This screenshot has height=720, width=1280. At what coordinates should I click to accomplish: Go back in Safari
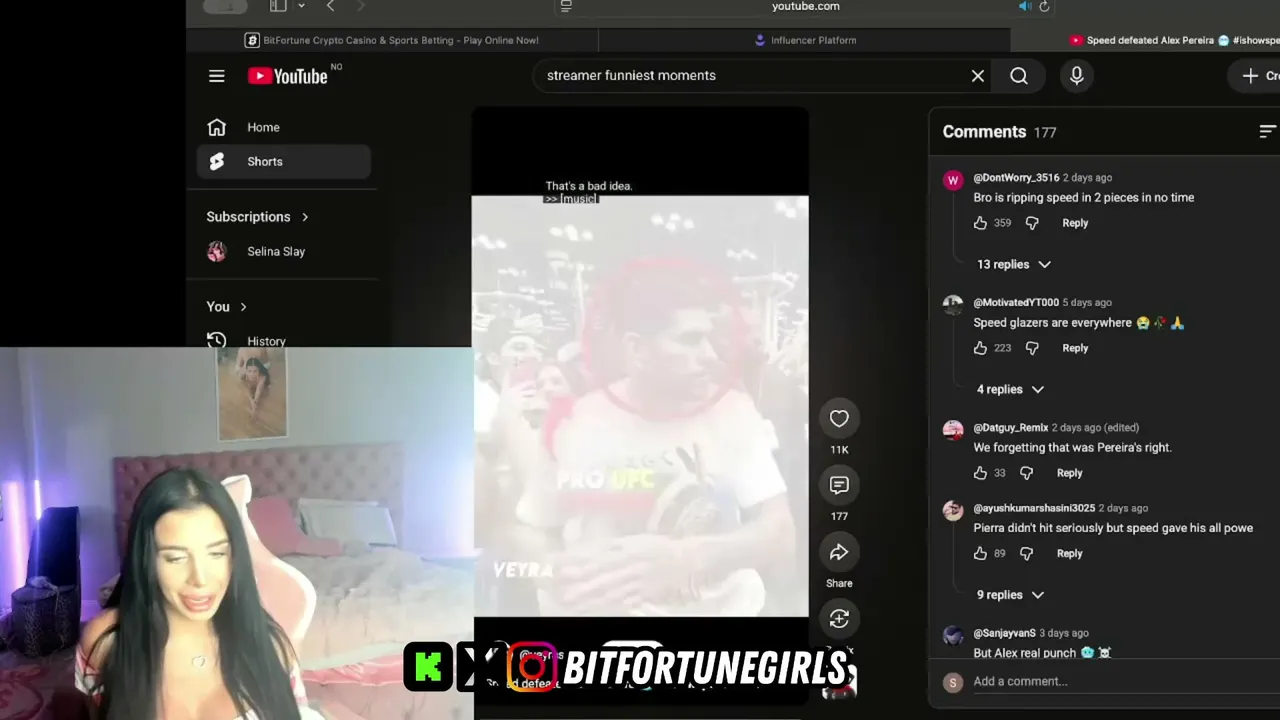331,6
